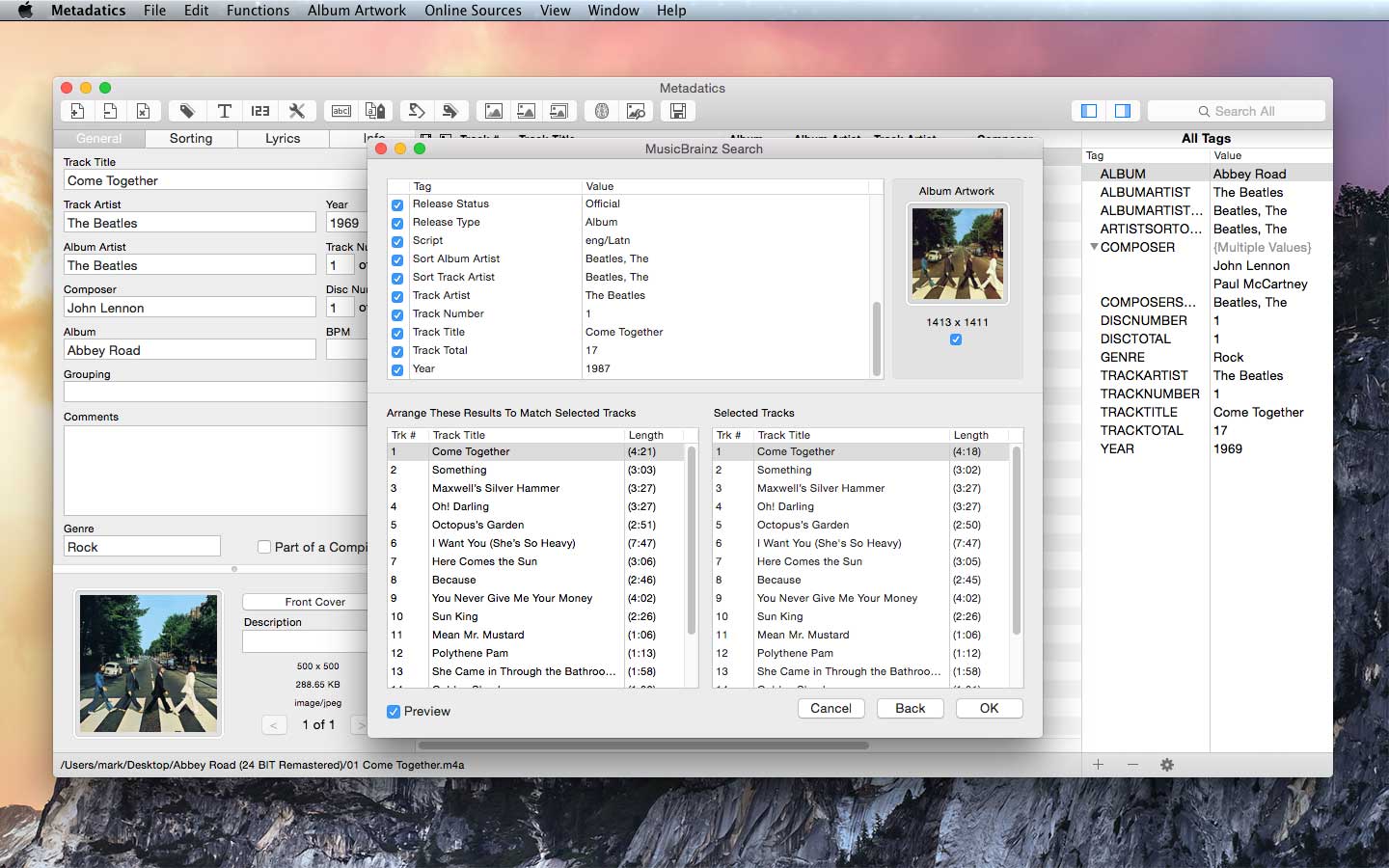The height and width of the screenshot is (868, 1389).
Task: Collapse the COMPOSER tag disclosure triangle
Action: [1094, 247]
